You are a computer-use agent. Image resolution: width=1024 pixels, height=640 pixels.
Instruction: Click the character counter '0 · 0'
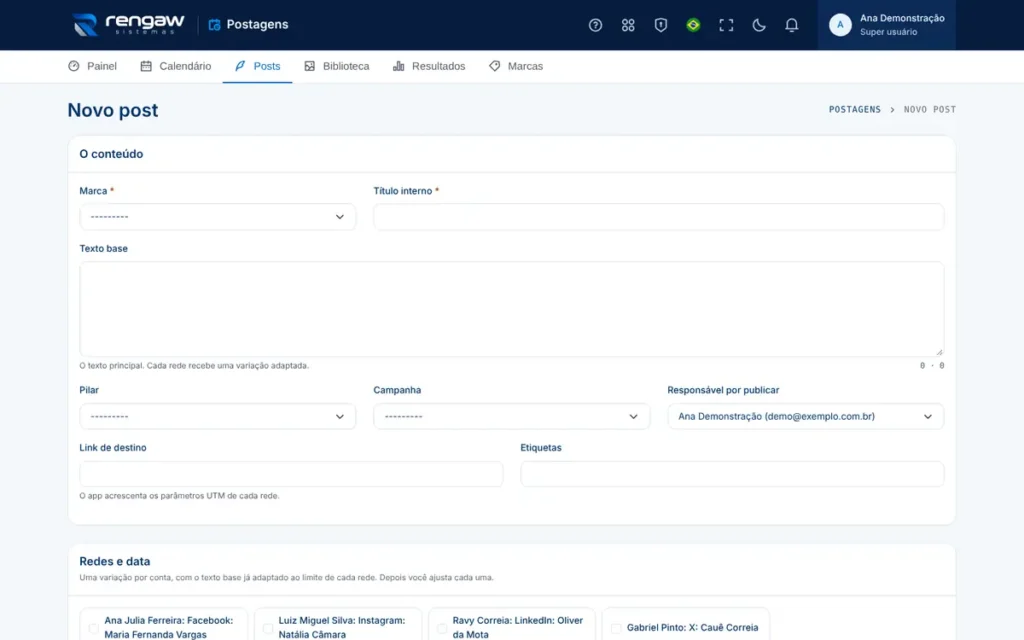point(932,366)
